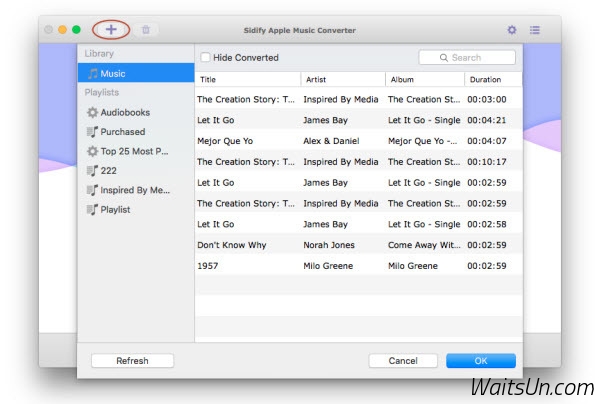Click the gear icon beside Audiobooks
This screenshot has height=404, width=600.
[x=92, y=112]
